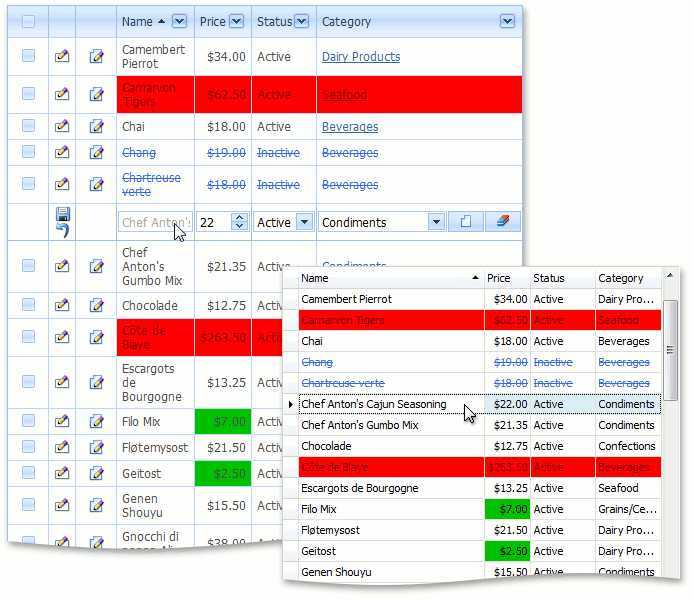Screen dimensions: 693x600
Task: Click the Chef Anton's name input field
Action: (x=155, y=222)
